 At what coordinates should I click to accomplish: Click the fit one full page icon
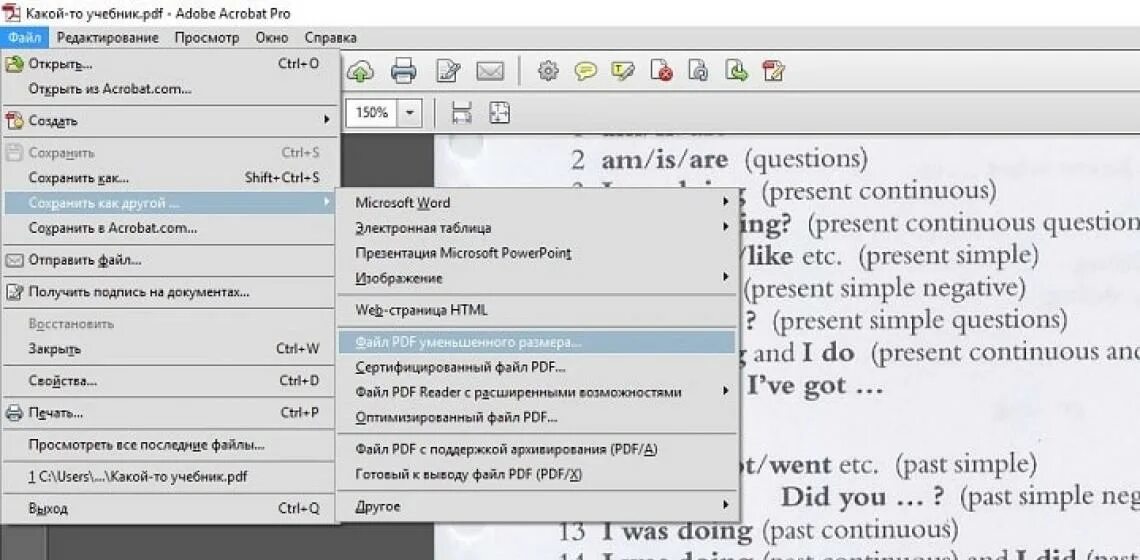(499, 113)
